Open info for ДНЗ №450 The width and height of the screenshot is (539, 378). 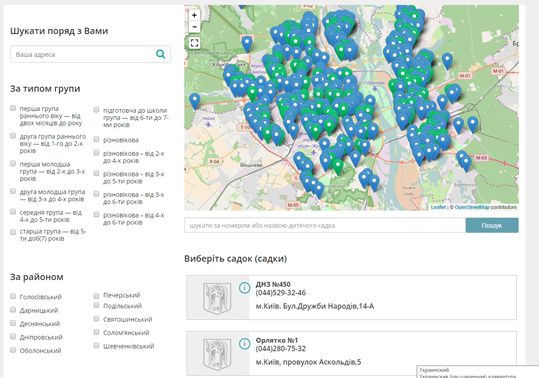(244, 287)
